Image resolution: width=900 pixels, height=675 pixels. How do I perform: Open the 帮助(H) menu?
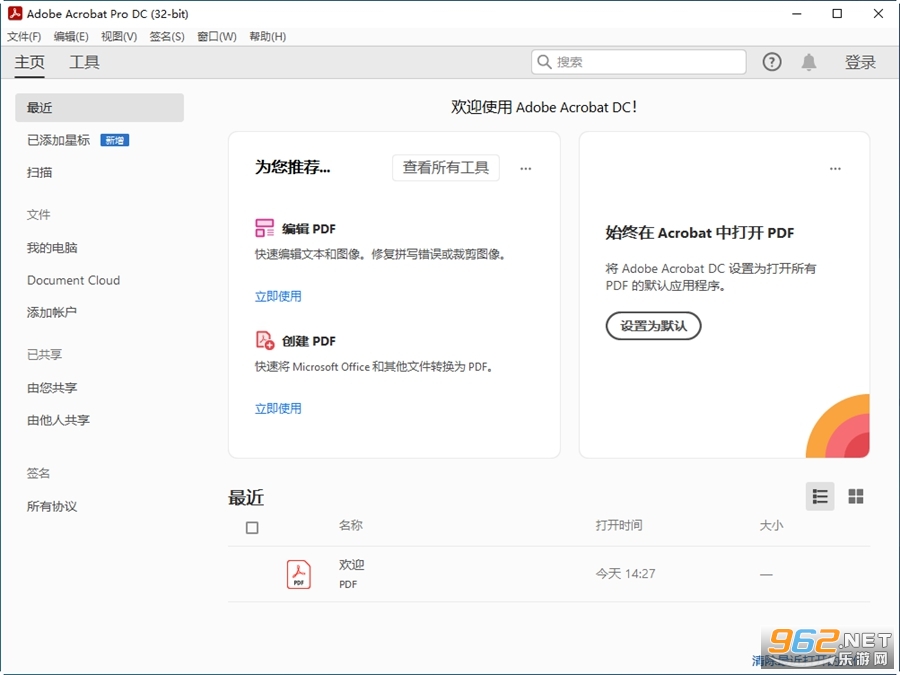pos(267,37)
